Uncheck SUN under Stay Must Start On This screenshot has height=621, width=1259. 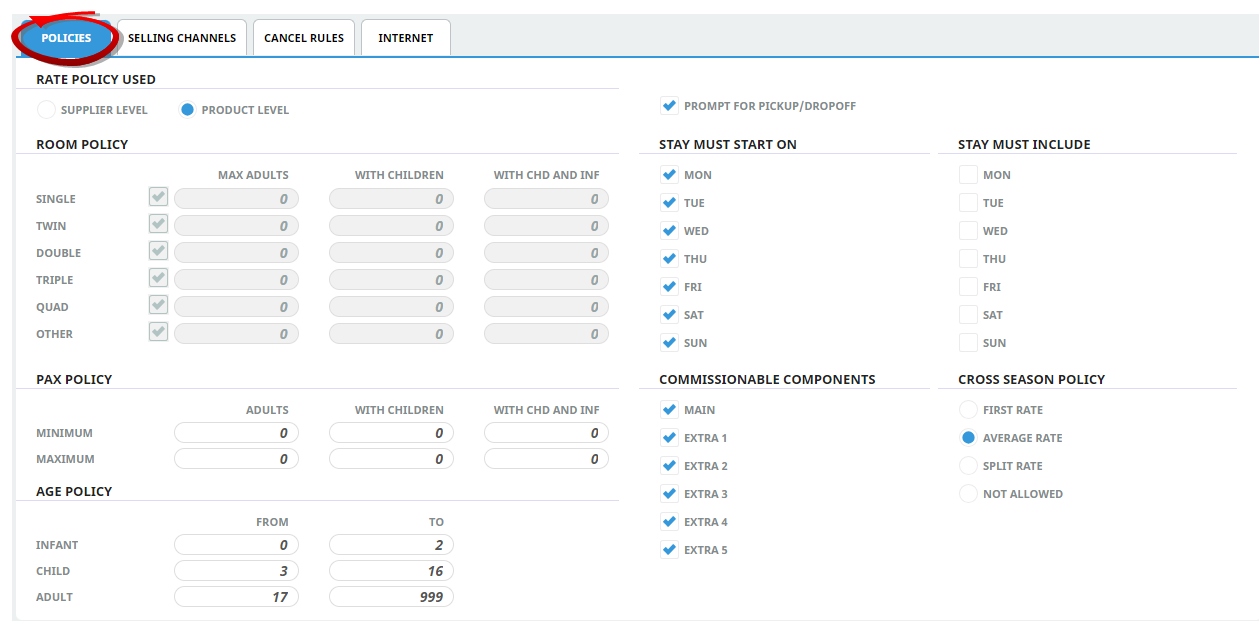click(x=669, y=342)
